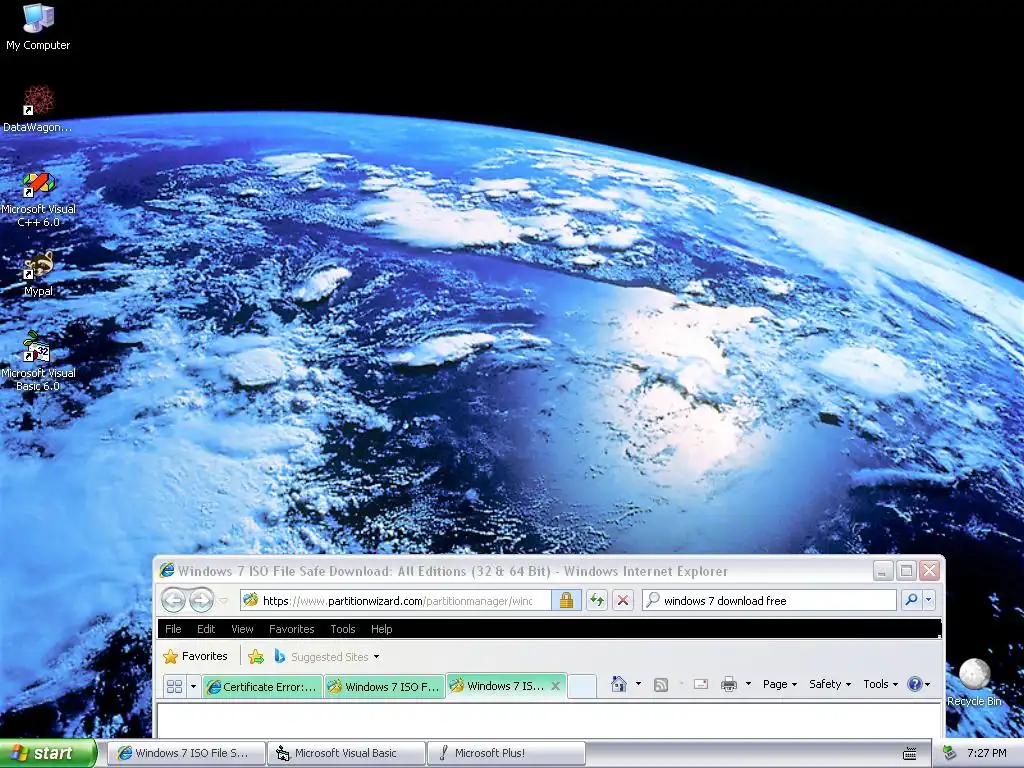The image size is (1024, 768).
Task: Switch to the Certificate Error tab
Action: 263,686
